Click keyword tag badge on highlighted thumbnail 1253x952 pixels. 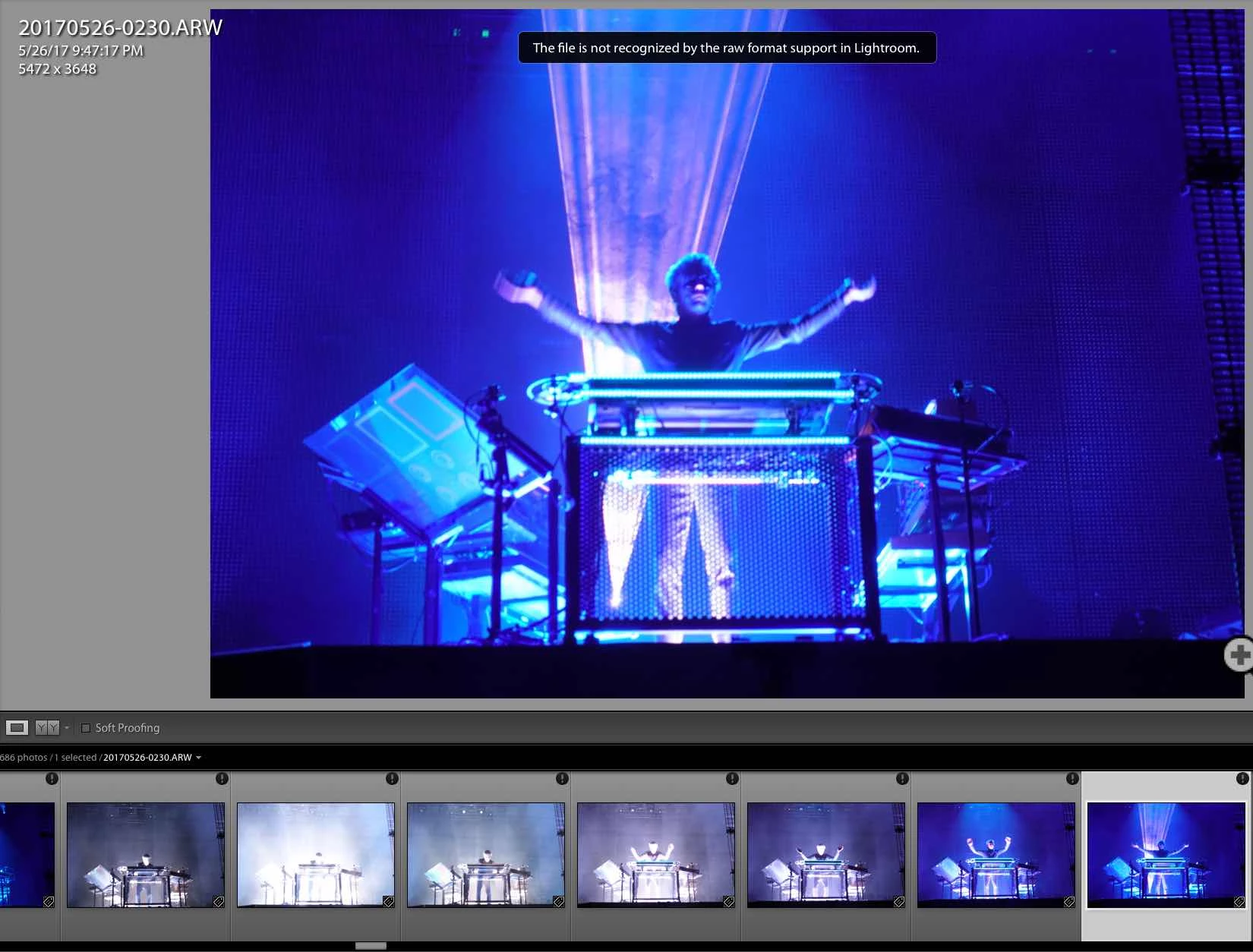tap(1239, 902)
